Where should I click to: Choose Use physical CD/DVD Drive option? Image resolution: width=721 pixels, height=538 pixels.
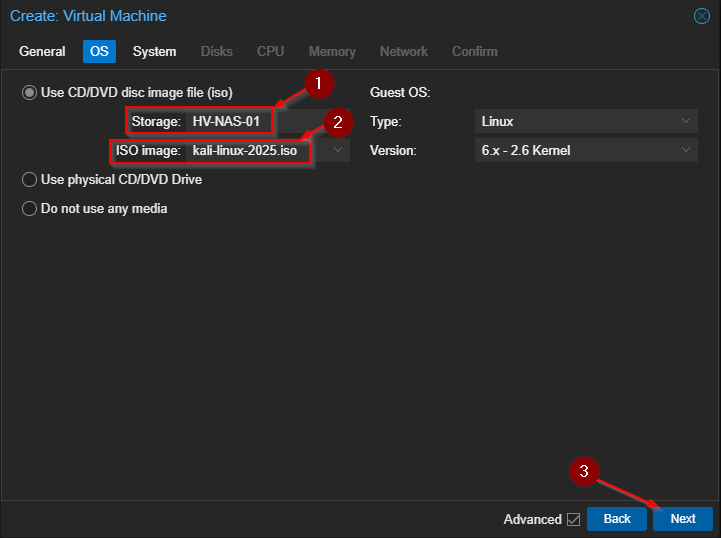point(29,180)
